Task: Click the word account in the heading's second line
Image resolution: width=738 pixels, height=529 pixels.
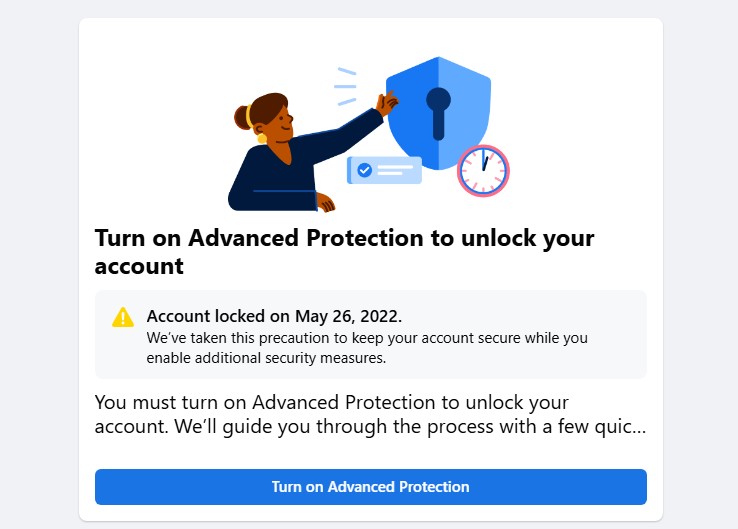Action: (139, 266)
